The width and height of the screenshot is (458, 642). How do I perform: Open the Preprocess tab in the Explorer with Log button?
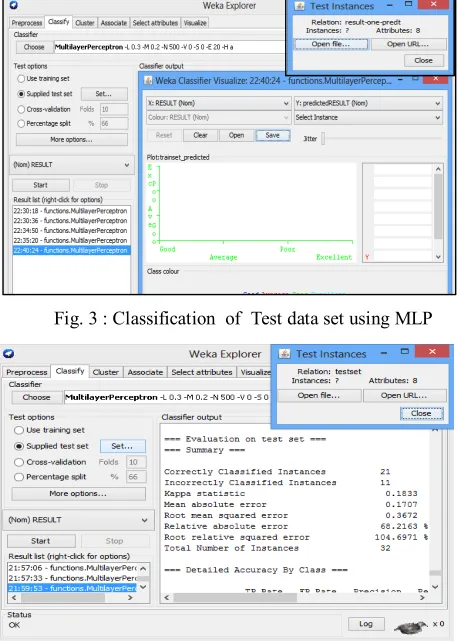(x=27, y=372)
